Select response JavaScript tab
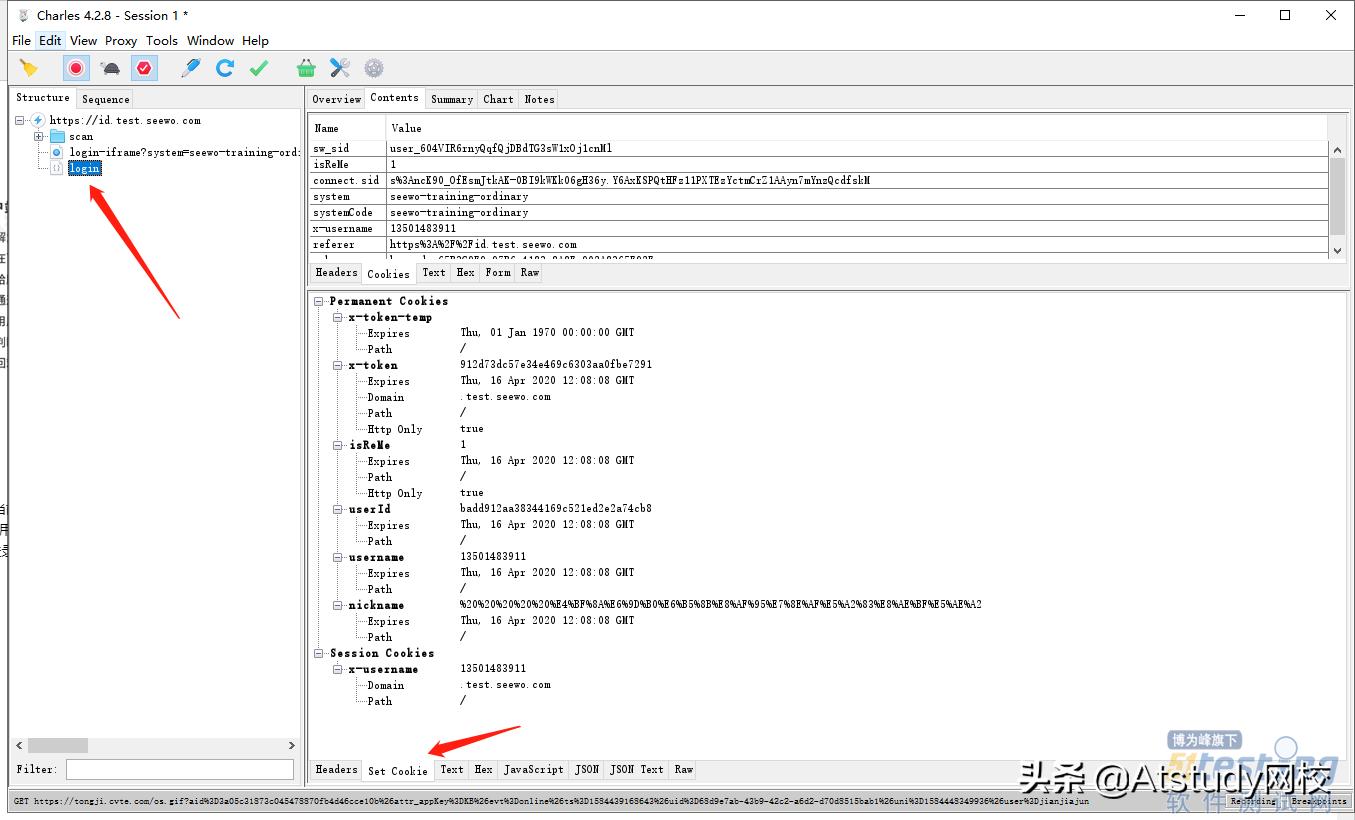The height and width of the screenshot is (820, 1355). click(x=533, y=769)
